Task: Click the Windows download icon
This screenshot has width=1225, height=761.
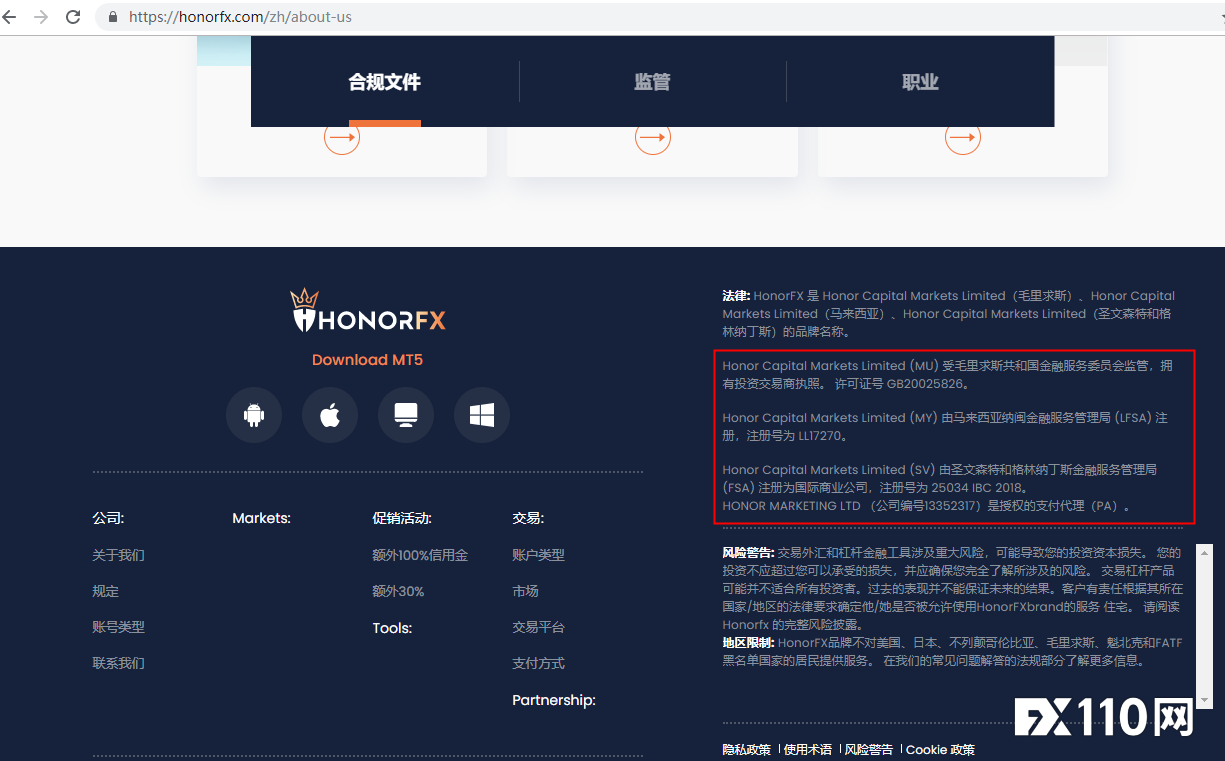Action: click(x=482, y=414)
